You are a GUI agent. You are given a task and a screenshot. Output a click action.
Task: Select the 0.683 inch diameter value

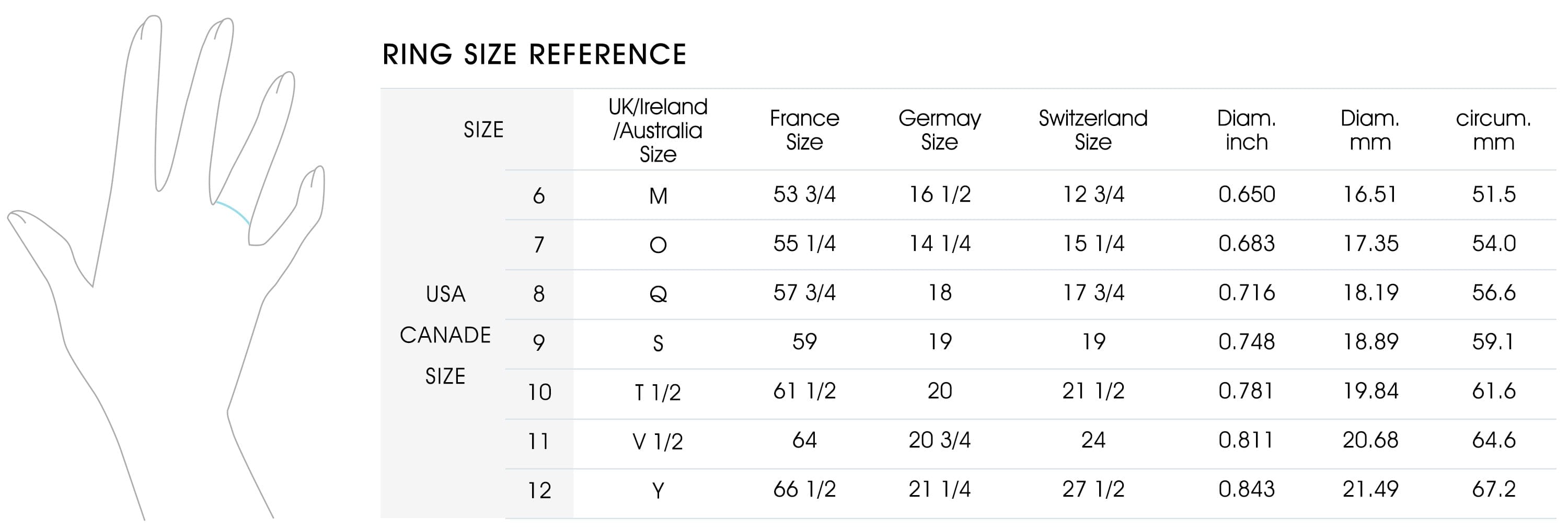point(1246,244)
